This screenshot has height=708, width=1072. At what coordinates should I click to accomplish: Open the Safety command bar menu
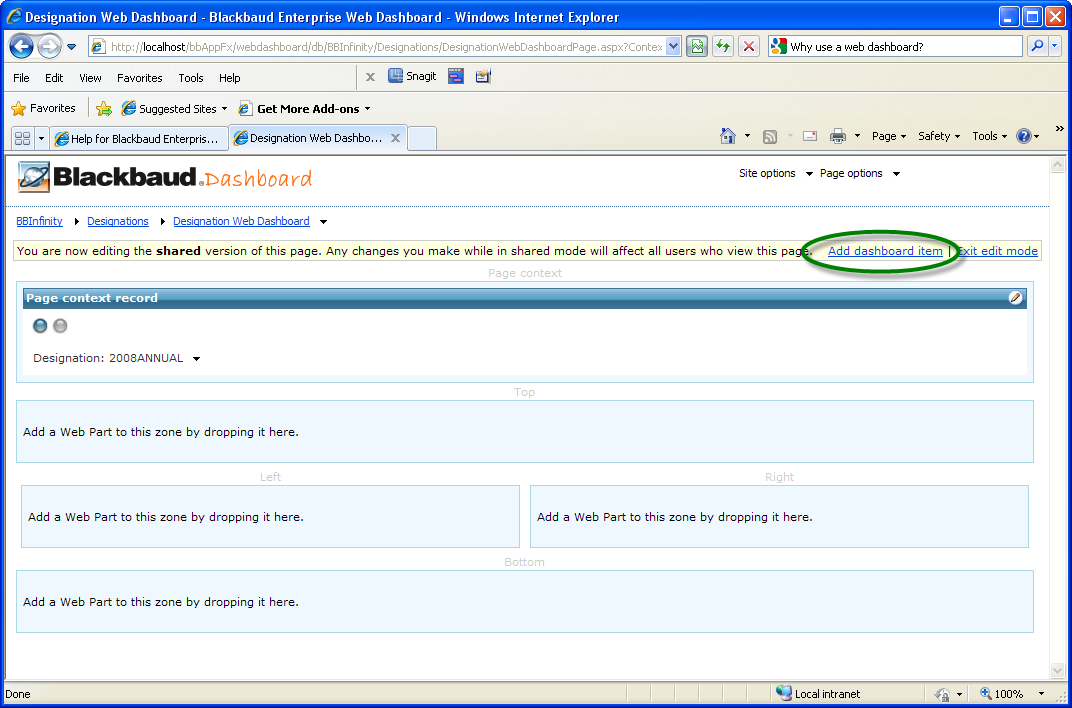click(939, 136)
